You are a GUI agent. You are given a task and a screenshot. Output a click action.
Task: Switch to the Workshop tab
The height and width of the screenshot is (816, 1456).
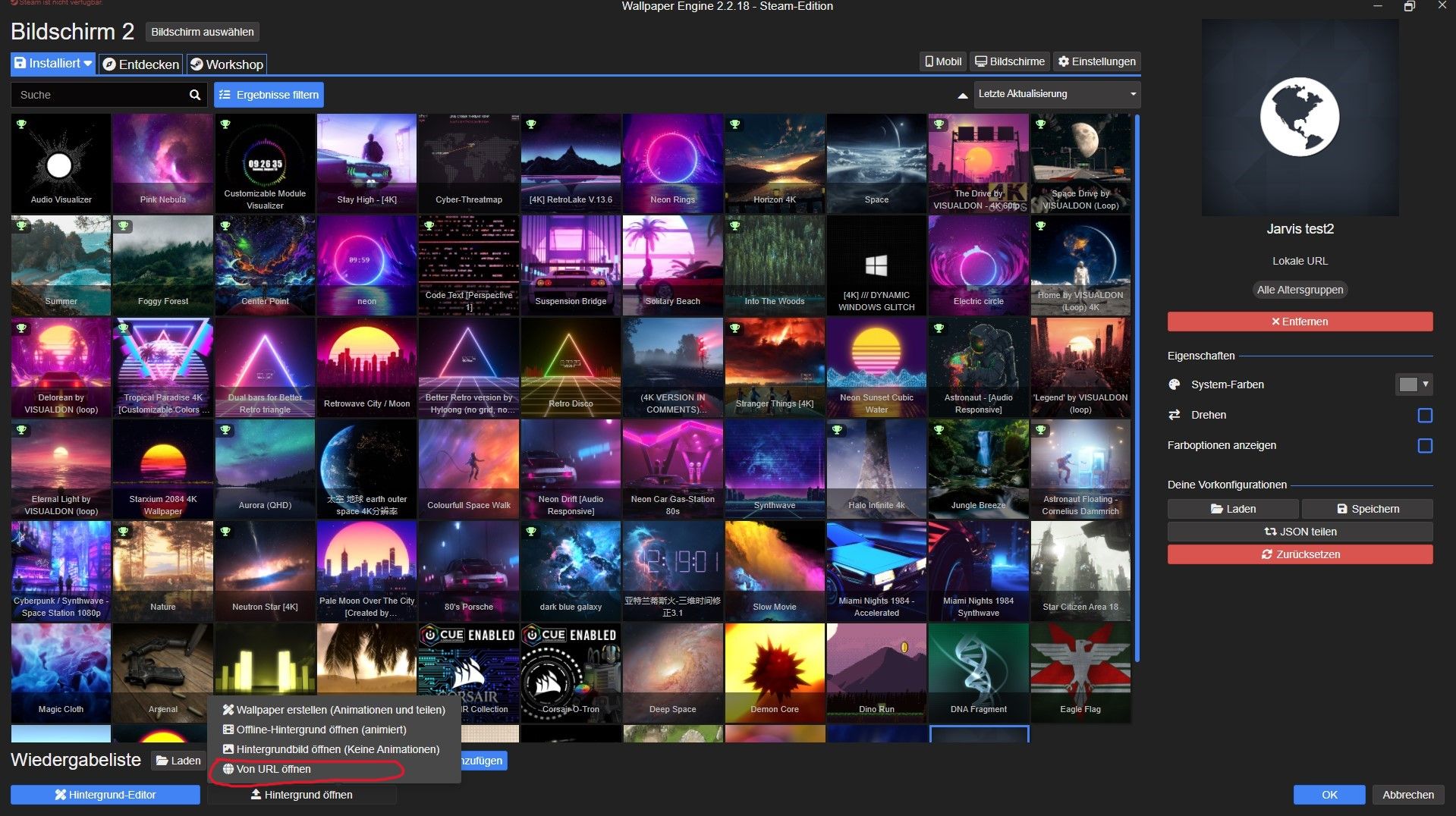click(227, 64)
